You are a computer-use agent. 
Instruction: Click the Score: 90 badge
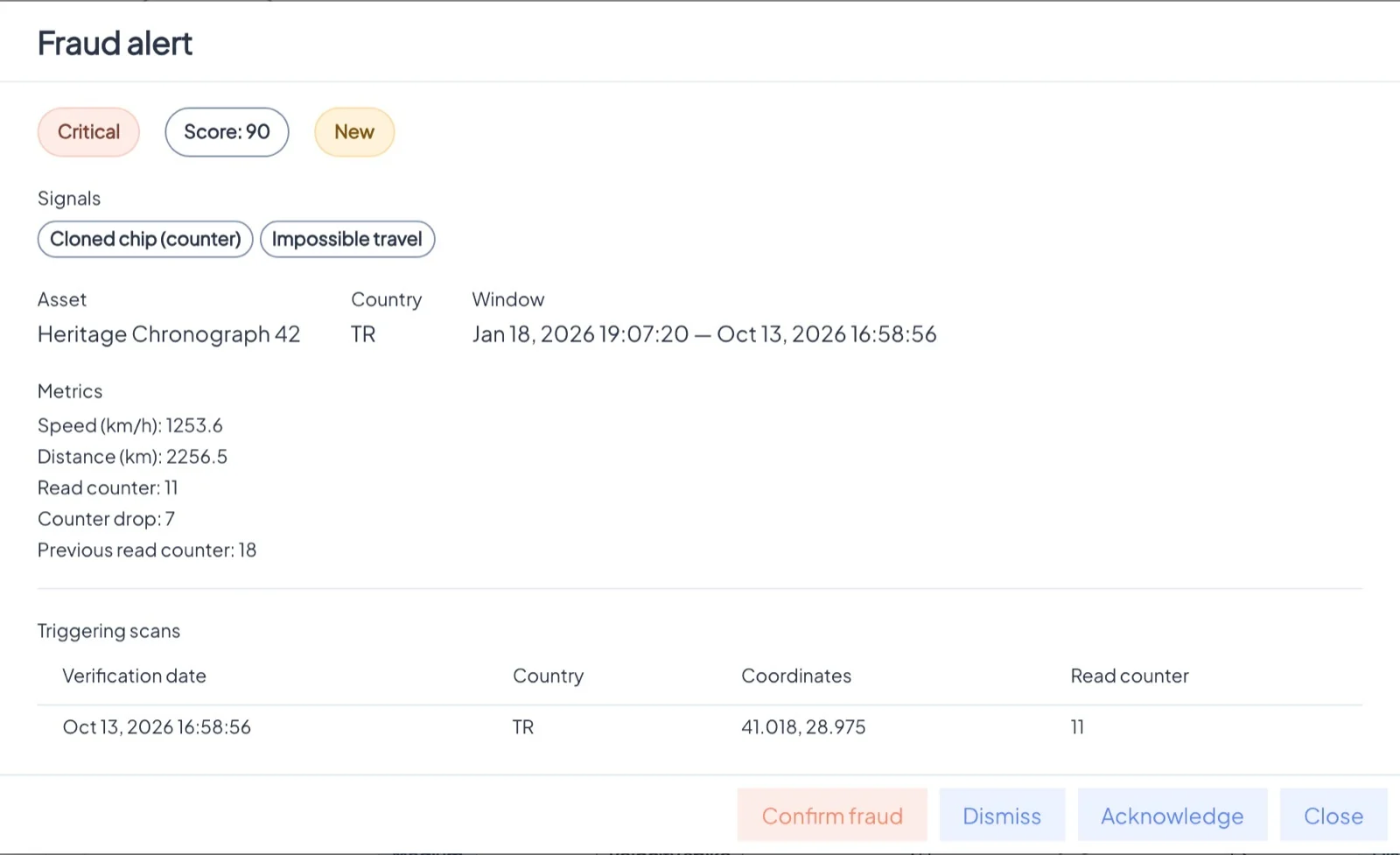(227, 132)
